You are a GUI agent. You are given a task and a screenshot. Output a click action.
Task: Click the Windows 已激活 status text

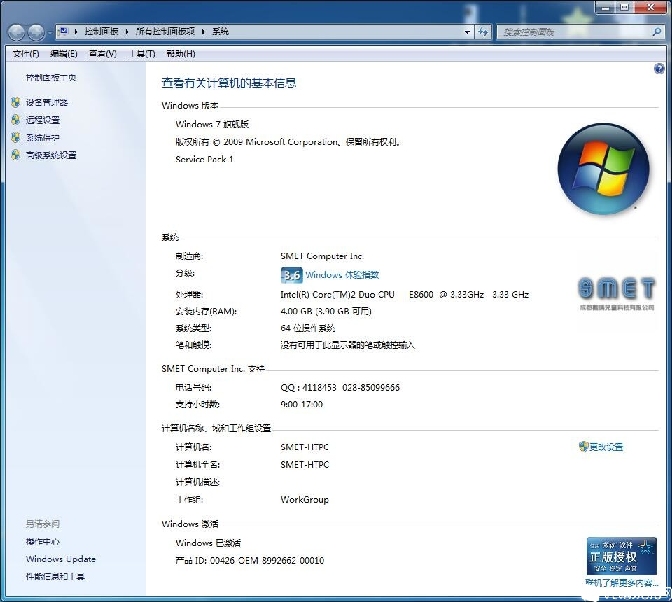click(x=208, y=543)
